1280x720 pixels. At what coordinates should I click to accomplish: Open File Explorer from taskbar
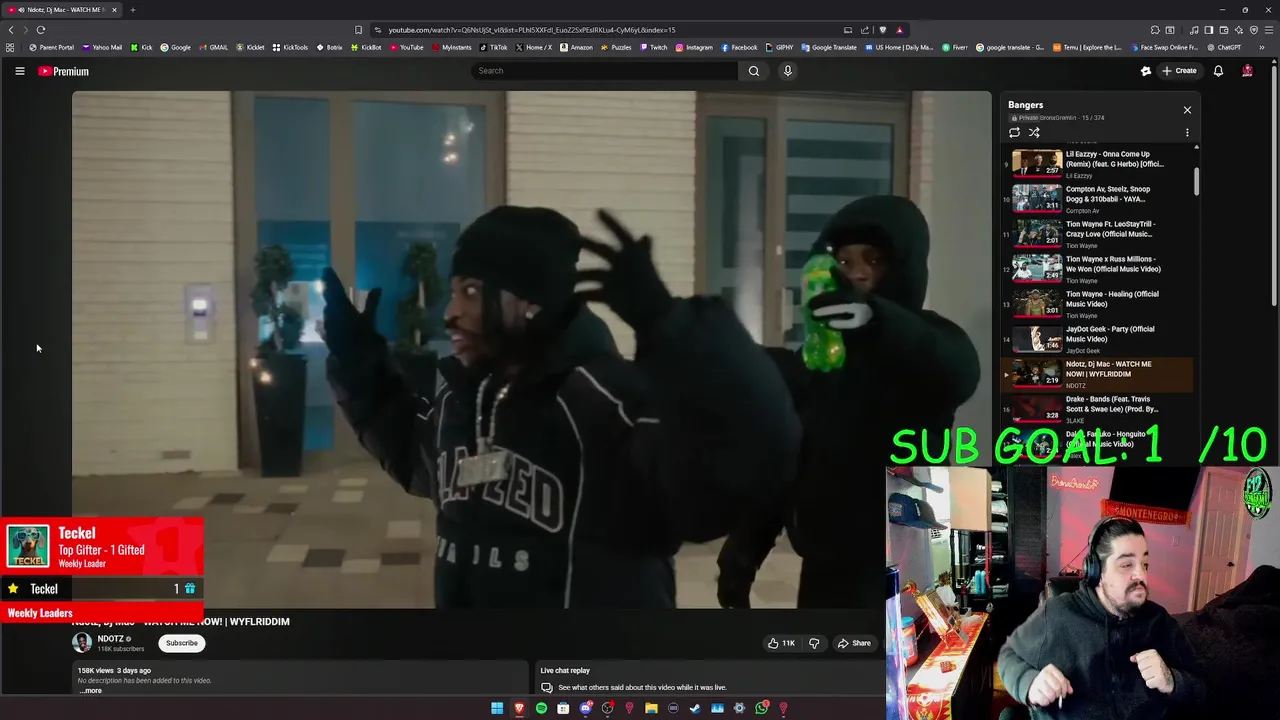651,708
